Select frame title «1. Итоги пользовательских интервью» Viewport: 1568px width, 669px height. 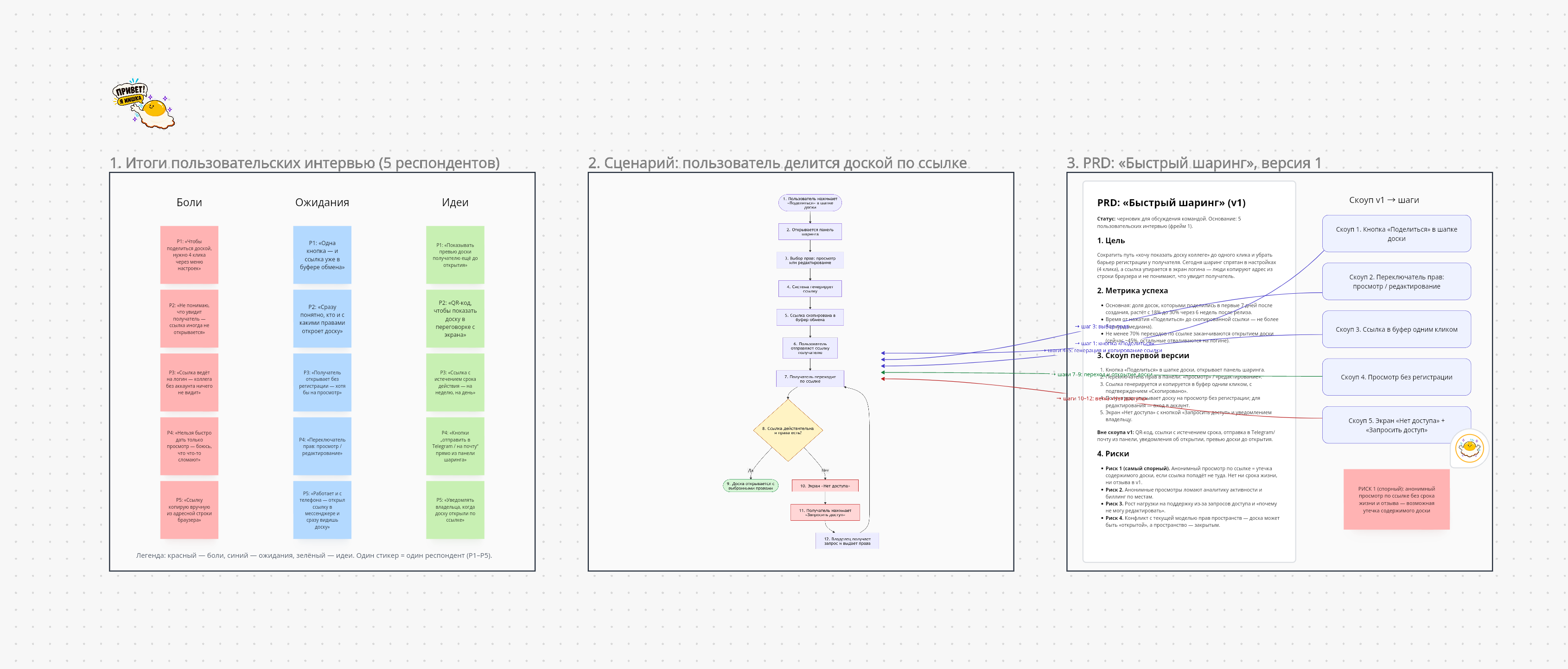point(304,163)
